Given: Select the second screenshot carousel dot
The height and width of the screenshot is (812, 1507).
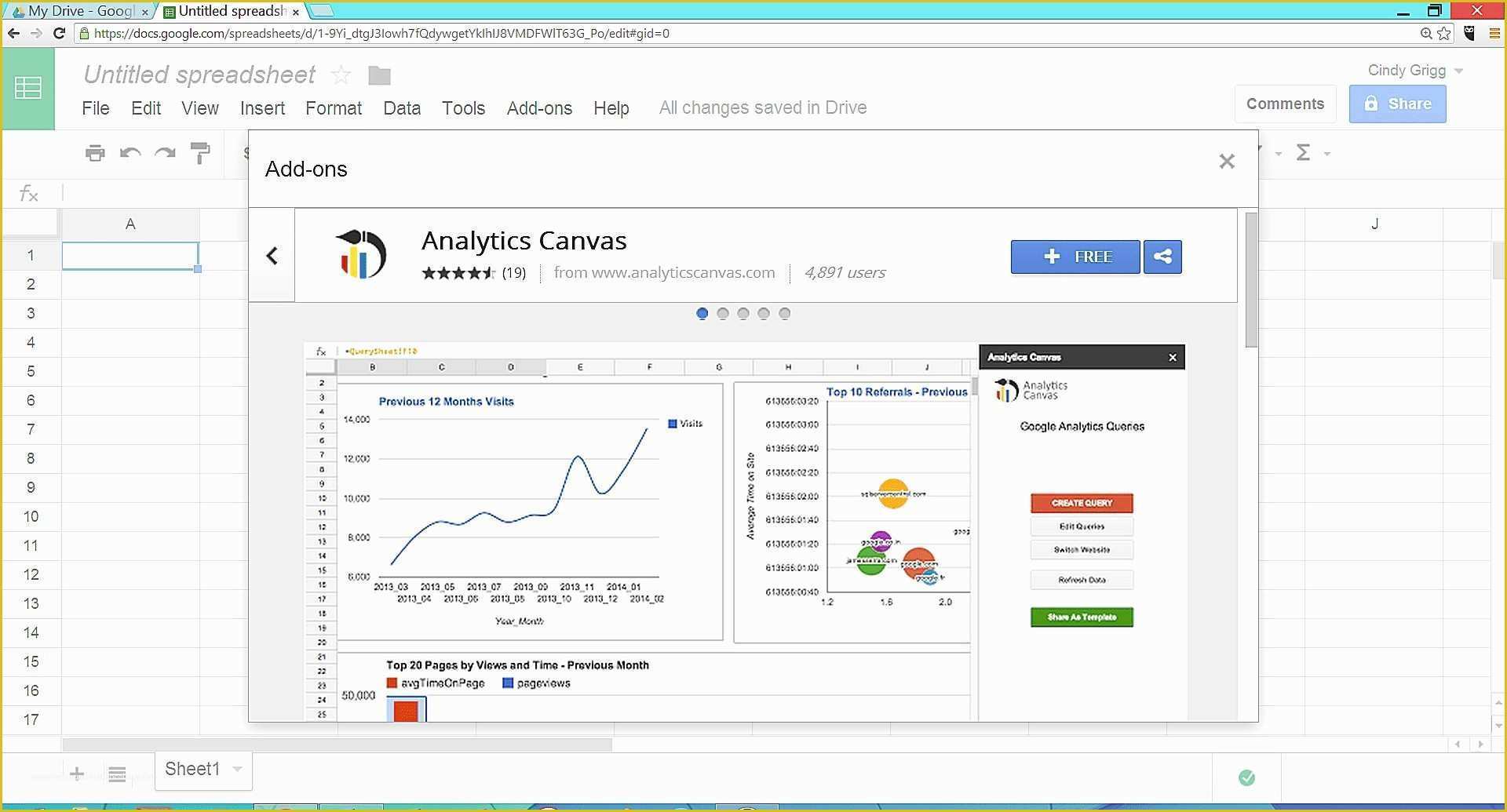Looking at the screenshot, I should click(723, 314).
